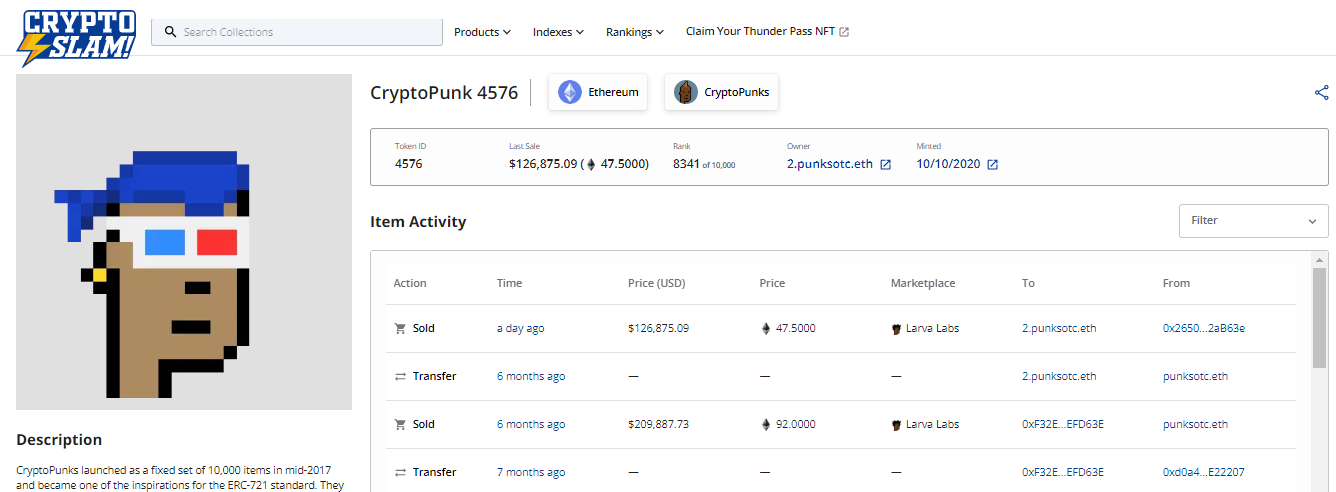Click 0xF32E...EFD63E in 7 months ago row
The image size is (1336, 492).
1063,472
